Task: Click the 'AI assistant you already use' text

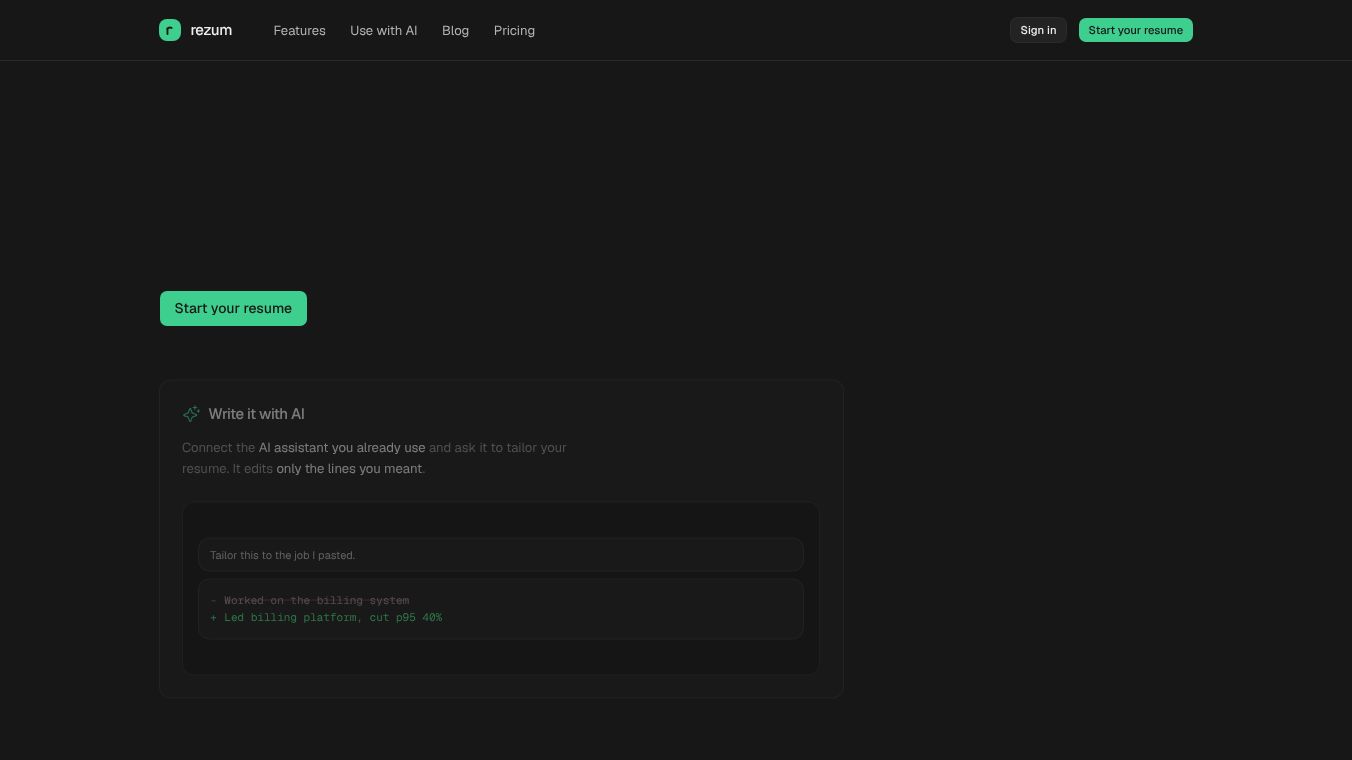Action: [342, 448]
